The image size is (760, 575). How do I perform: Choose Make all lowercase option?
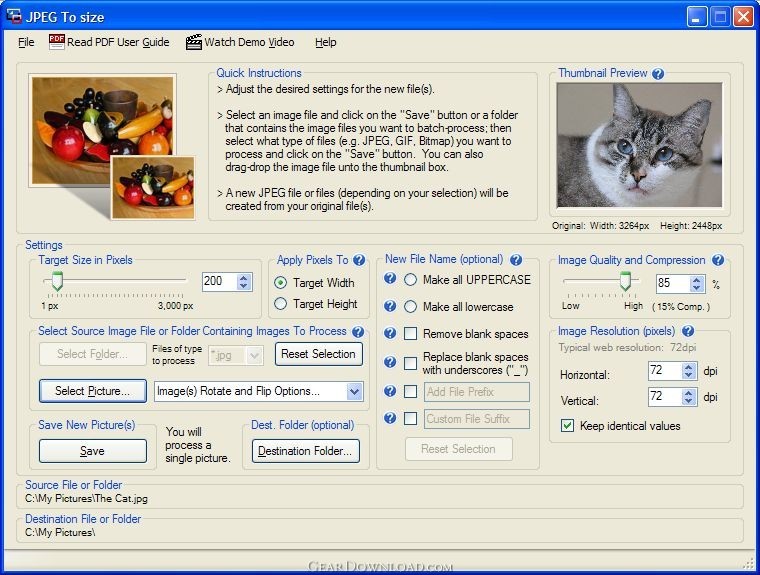(x=410, y=307)
